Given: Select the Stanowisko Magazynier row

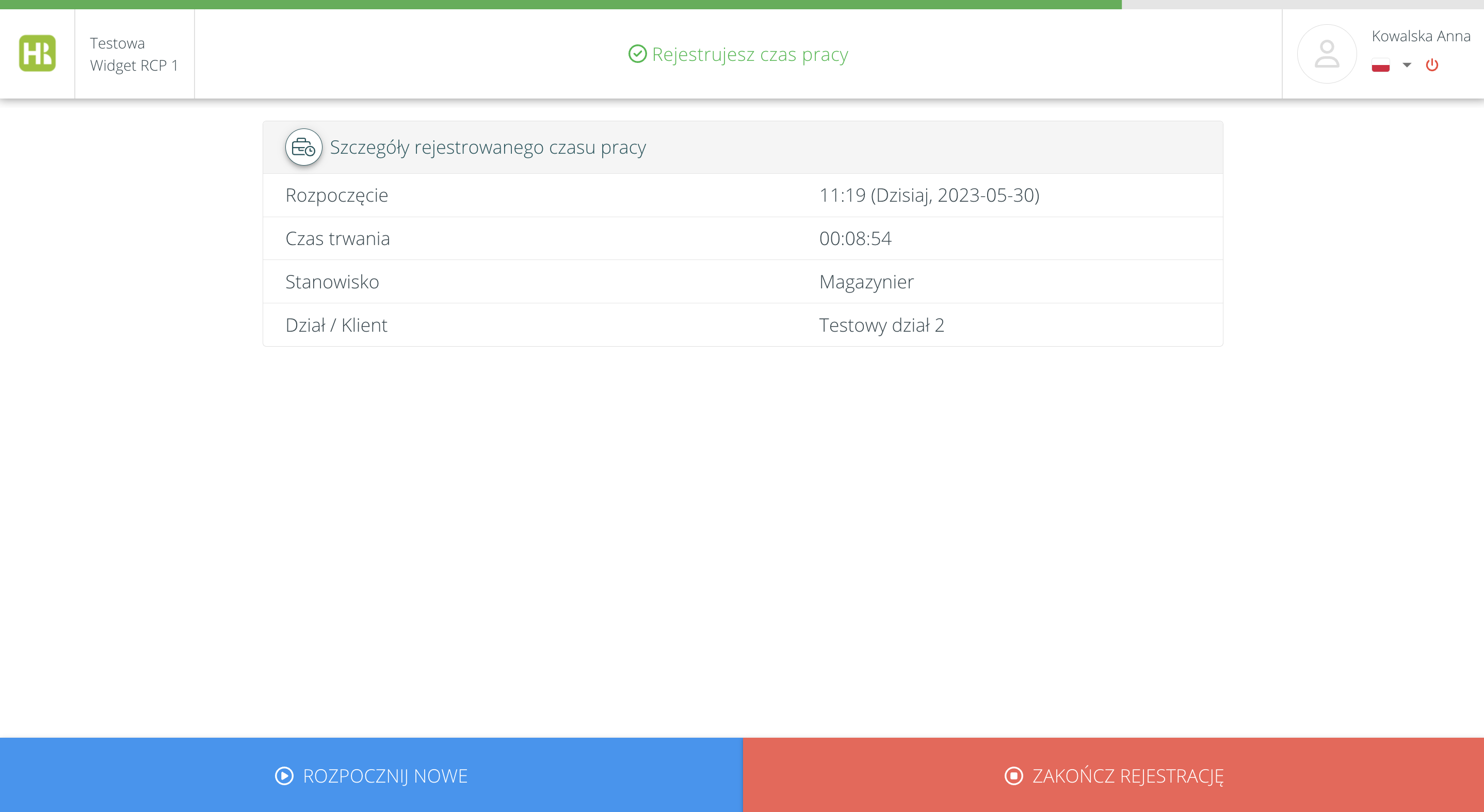Looking at the screenshot, I should pyautogui.click(x=743, y=282).
